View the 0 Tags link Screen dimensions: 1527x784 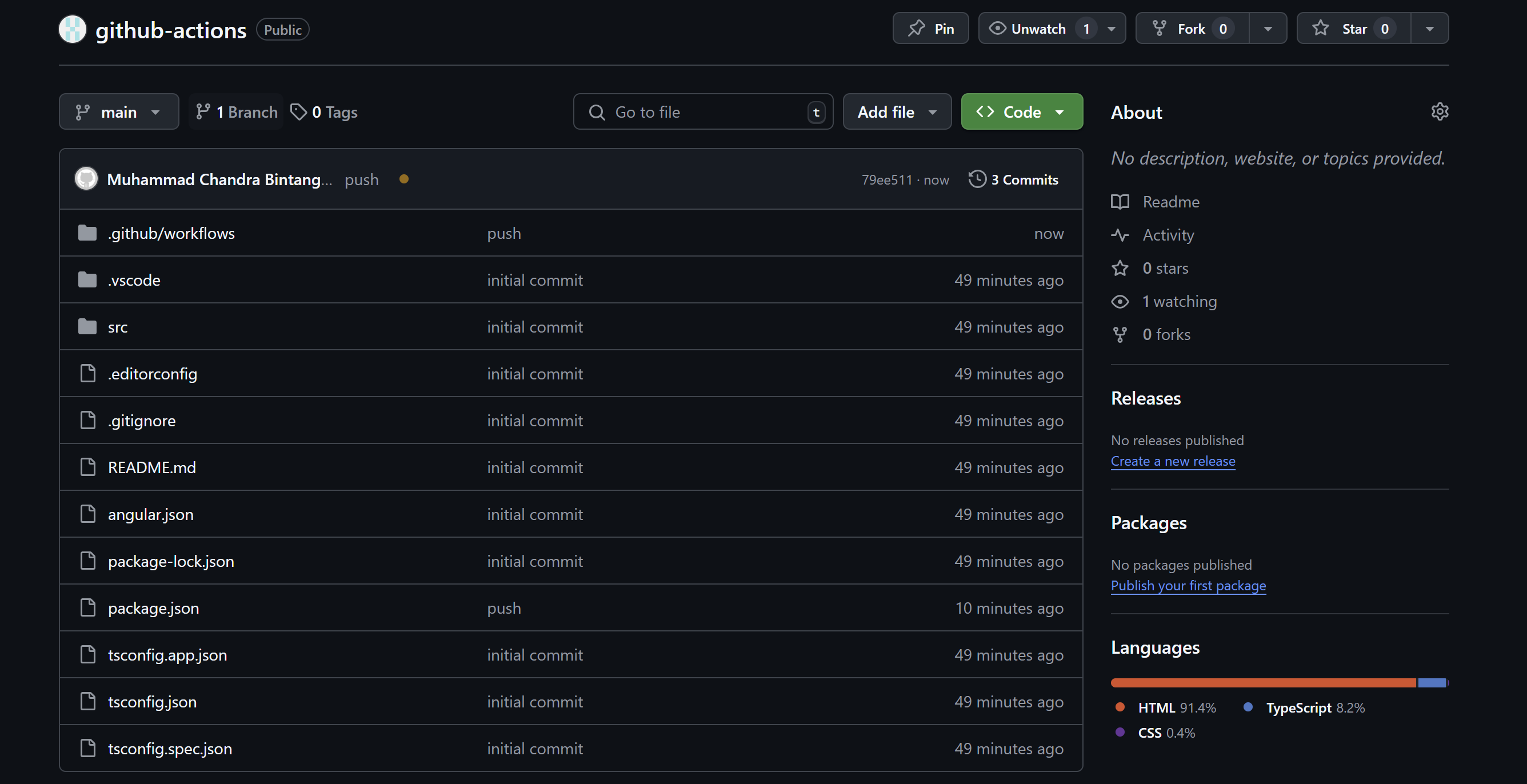[324, 111]
